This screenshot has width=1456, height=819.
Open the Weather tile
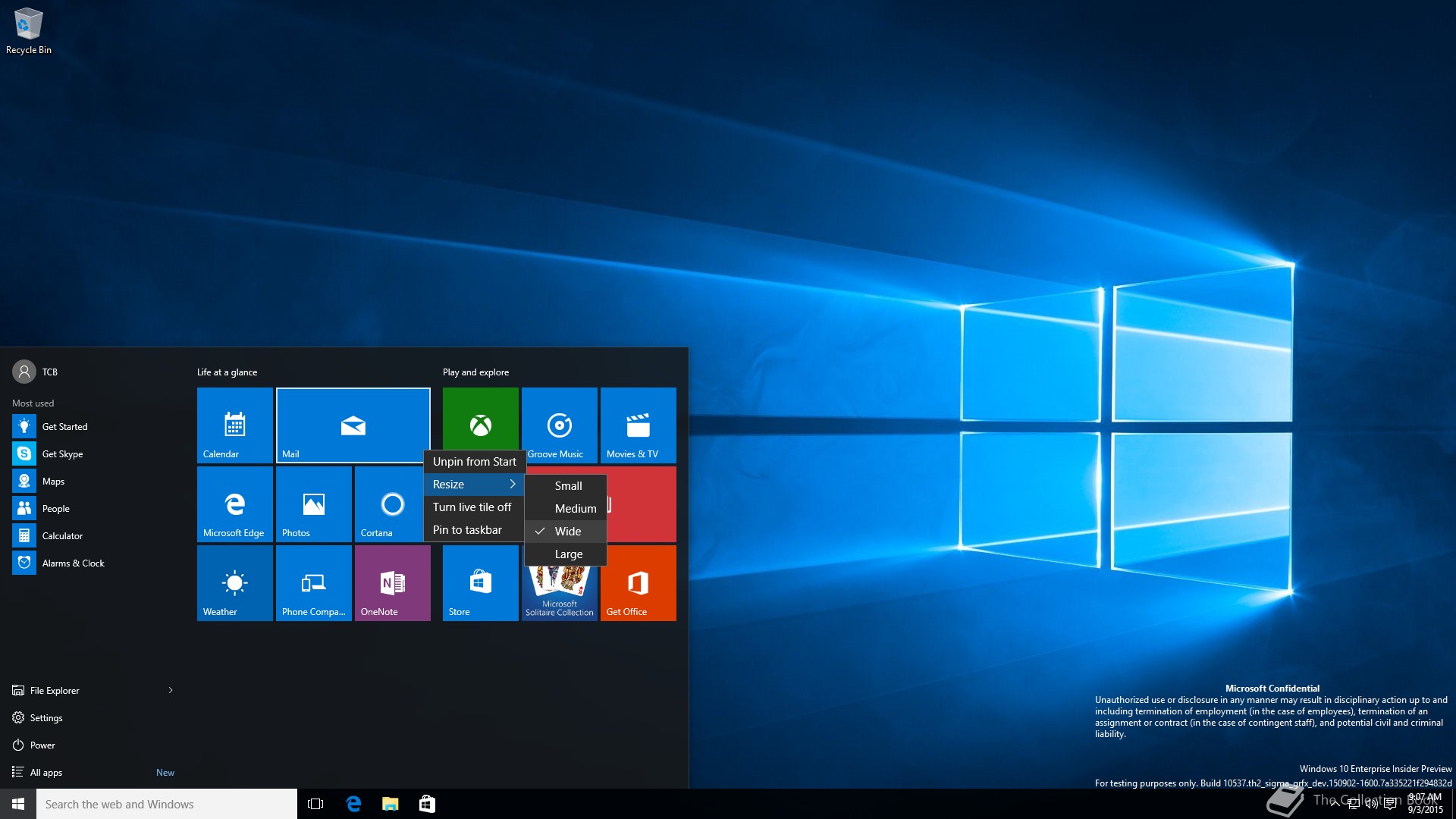(235, 583)
